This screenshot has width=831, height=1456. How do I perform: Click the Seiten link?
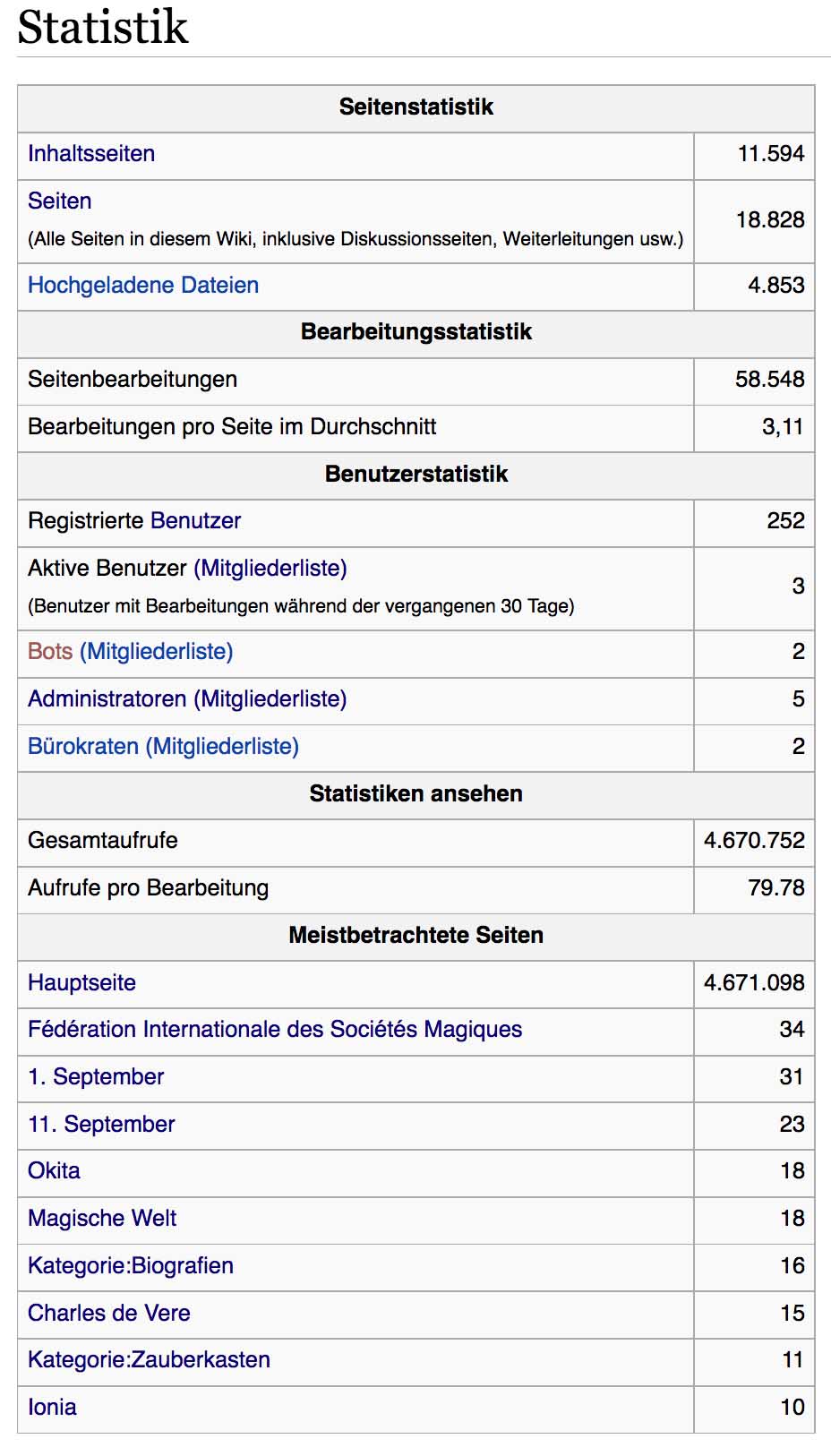[59, 201]
